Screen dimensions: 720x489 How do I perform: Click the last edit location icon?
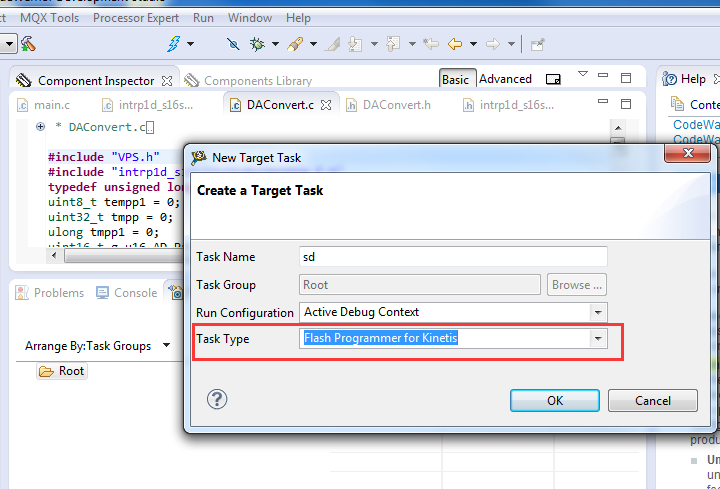(431, 44)
